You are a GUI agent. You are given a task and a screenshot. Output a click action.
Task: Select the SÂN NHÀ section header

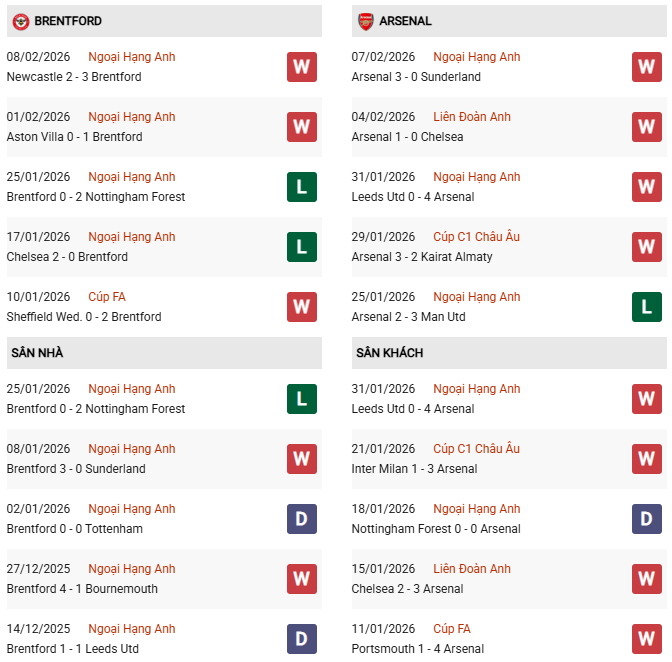[37, 353]
